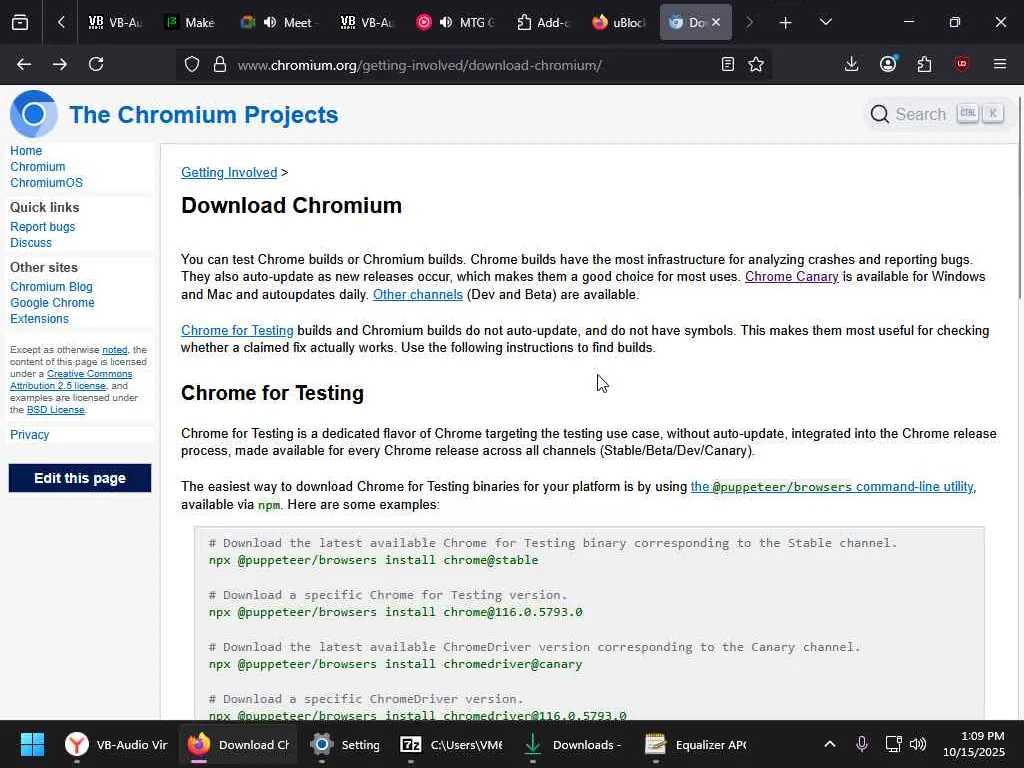Expand the system tray hidden icons
This screenshot has height=768, width=1024.
(x=829, y=744)
